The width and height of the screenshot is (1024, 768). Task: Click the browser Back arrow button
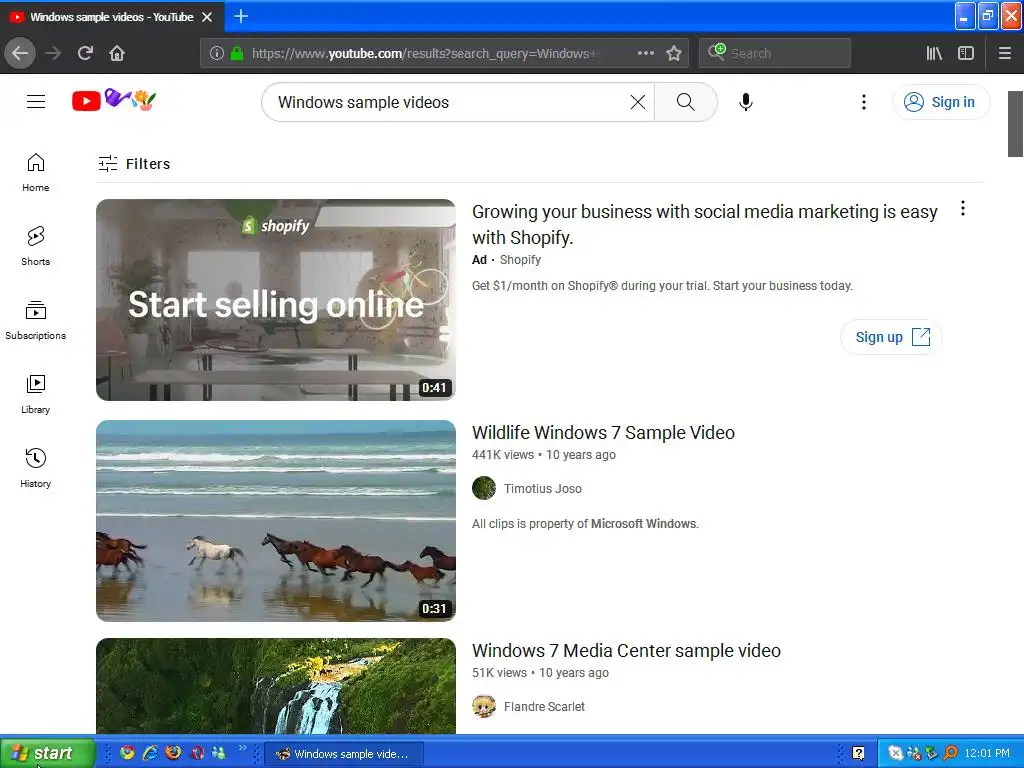coord(20,53)
